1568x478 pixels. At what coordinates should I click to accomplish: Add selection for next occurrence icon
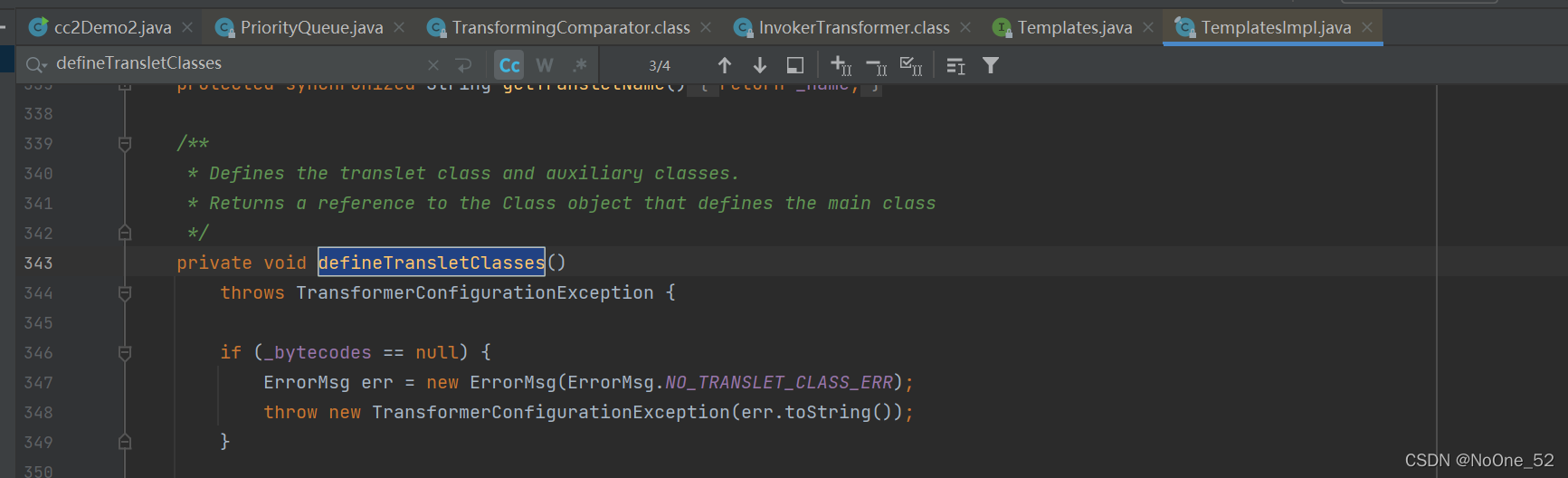click(841, 65)
